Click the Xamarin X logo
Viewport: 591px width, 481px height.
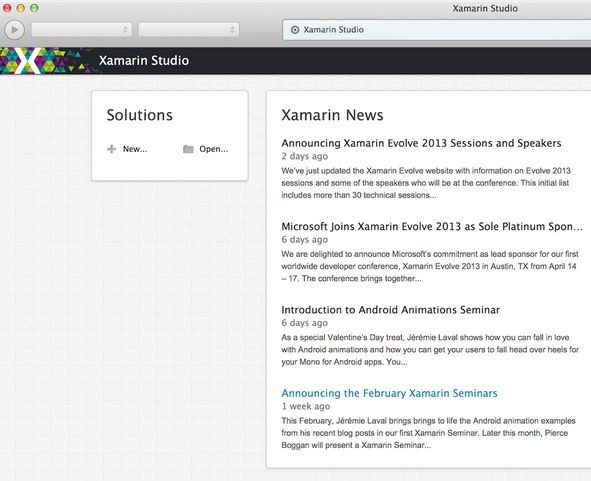pos(29,61)
